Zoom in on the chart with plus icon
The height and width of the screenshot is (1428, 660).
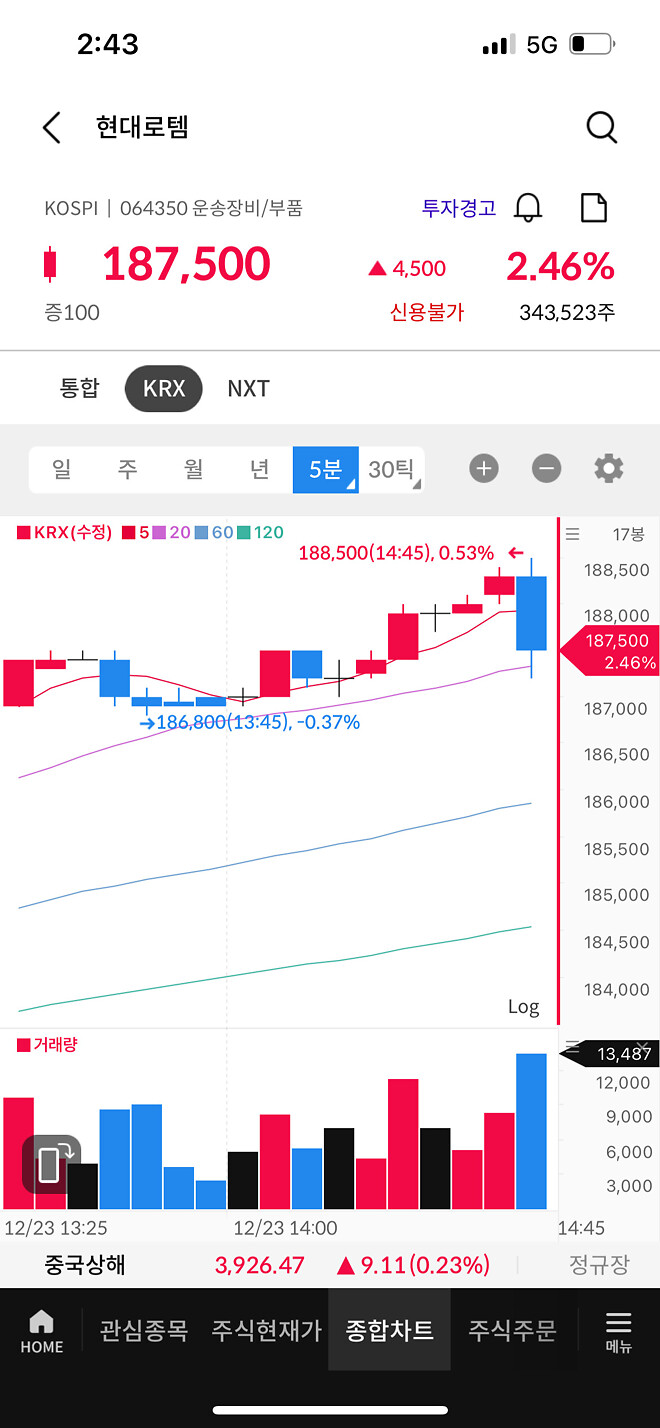click(x=484, y=468)
